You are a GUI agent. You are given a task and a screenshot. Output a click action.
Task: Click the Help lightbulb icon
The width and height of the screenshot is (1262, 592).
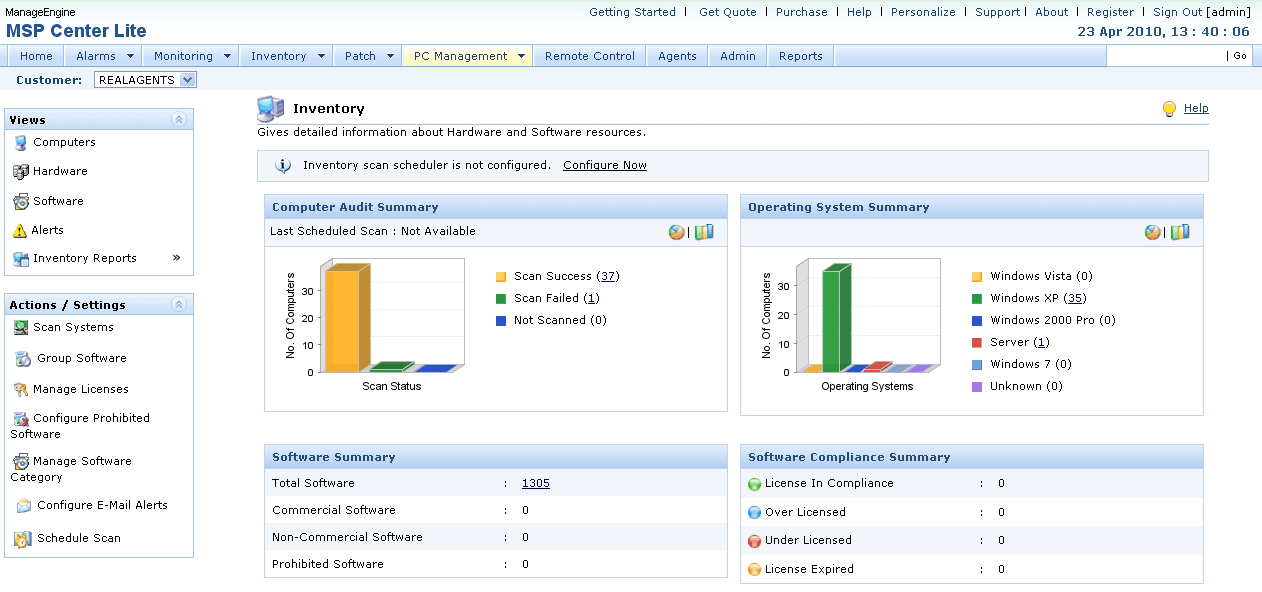click(1169, 109)
